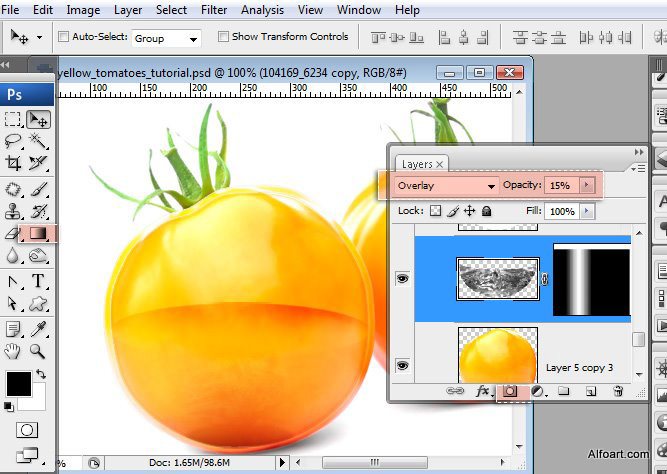Open the Filter menu

[213, 10]
